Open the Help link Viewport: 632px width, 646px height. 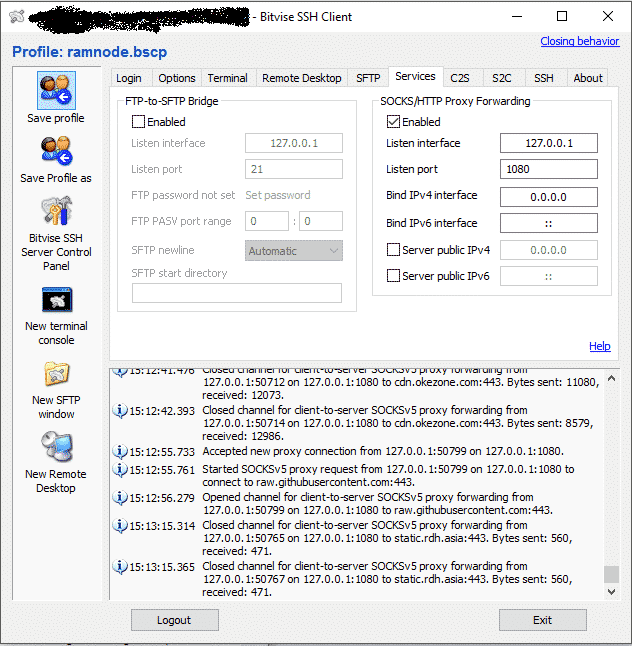pyautogui.click(x=599, y=346)
